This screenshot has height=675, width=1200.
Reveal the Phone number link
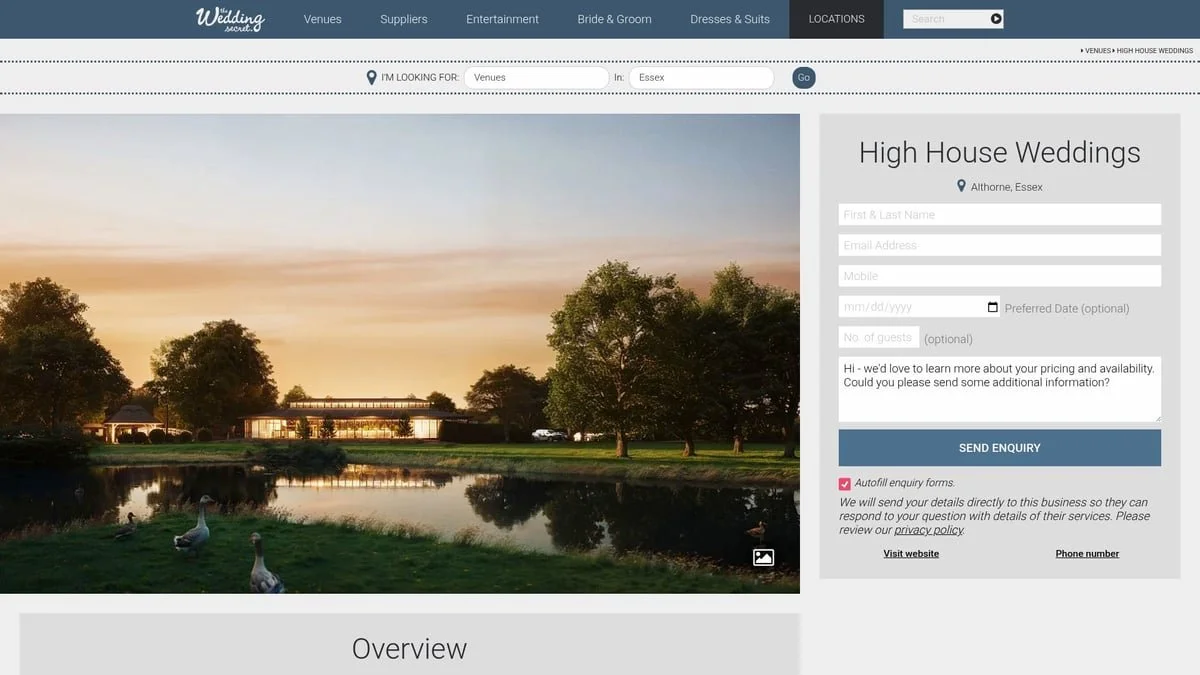(x=1087, y=554)
